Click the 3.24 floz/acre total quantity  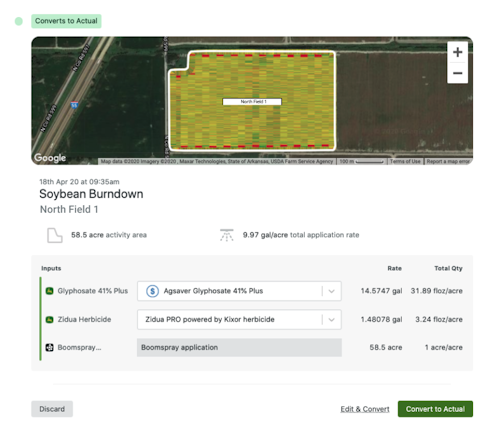tap(439, 320)
